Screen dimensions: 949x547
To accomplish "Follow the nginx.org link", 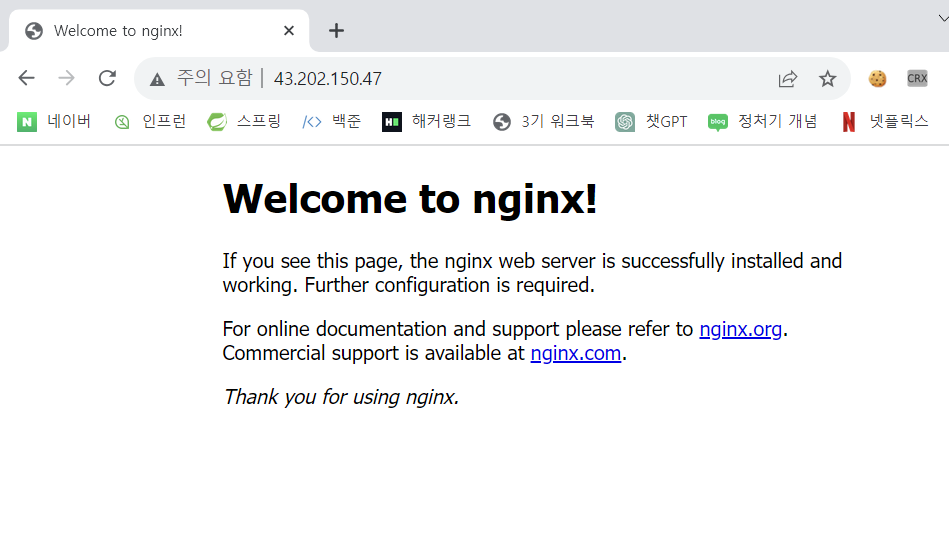I will (x=740, y=329).
